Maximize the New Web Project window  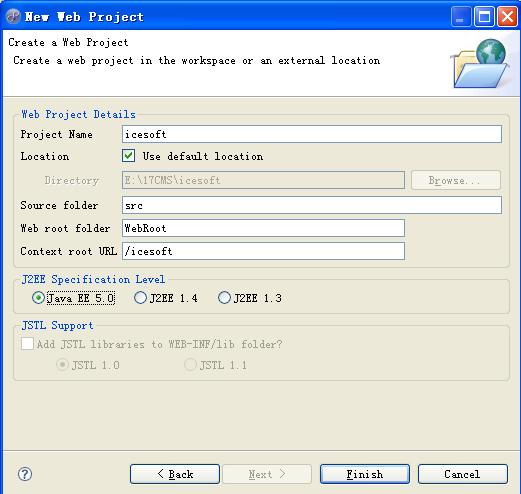pos(484,16)
